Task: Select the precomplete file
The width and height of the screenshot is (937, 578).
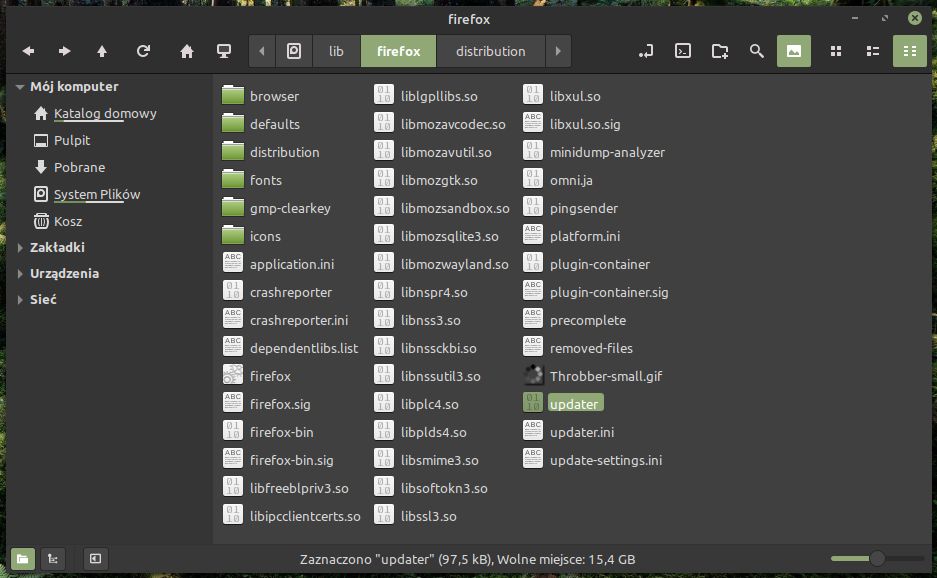Action: pos(575,320)
